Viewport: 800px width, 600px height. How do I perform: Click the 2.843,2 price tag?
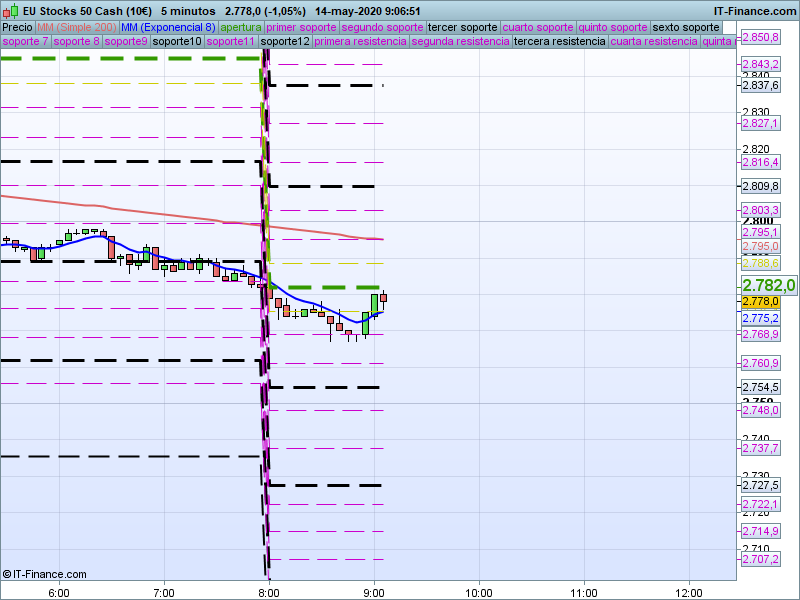[x=760, y=64]
